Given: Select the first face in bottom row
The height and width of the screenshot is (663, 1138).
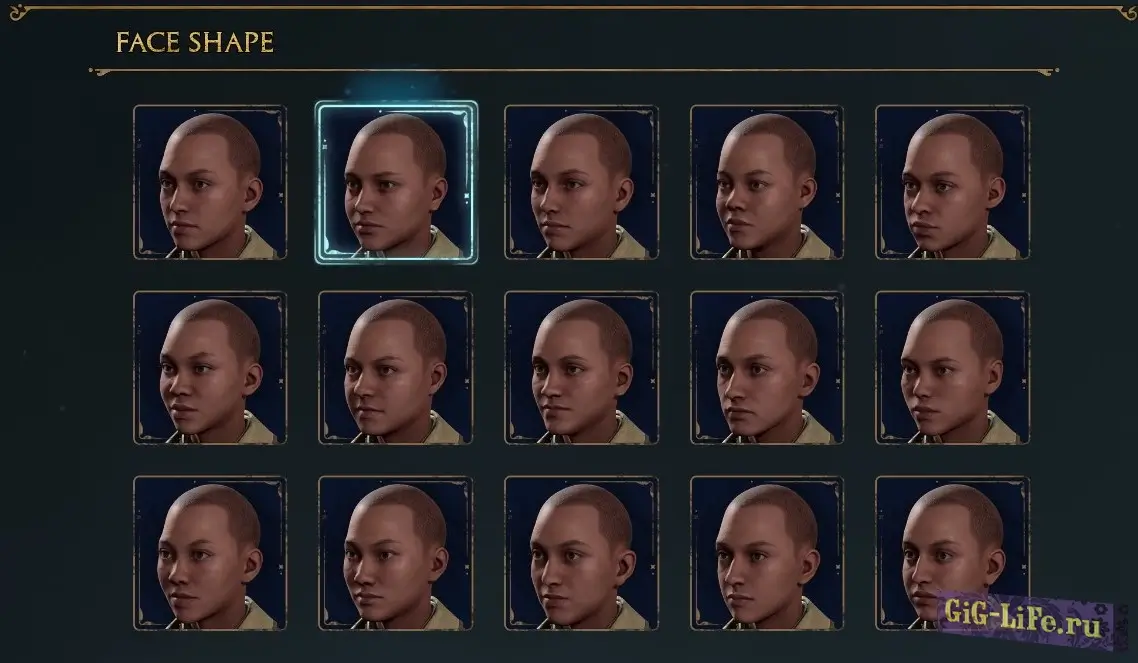Looking at the screenshot, I should point(210,553).
